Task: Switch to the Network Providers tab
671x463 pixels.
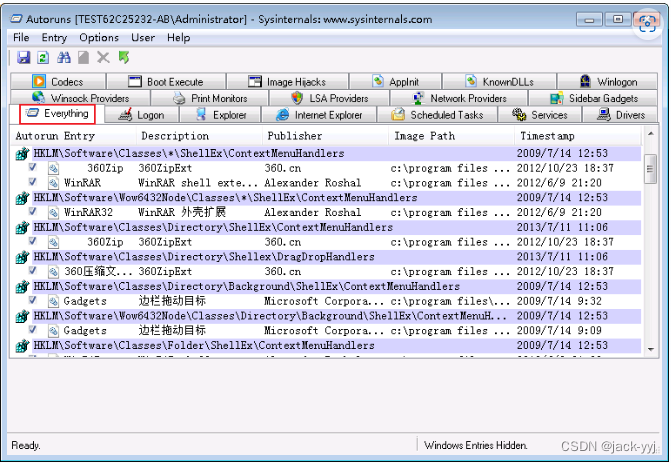Action: (x=459, y=98)
